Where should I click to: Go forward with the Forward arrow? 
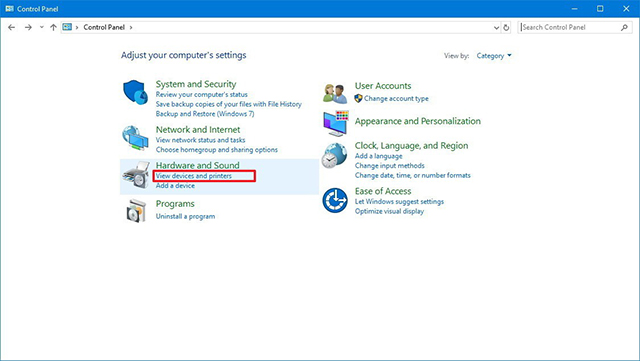(28, 27)
